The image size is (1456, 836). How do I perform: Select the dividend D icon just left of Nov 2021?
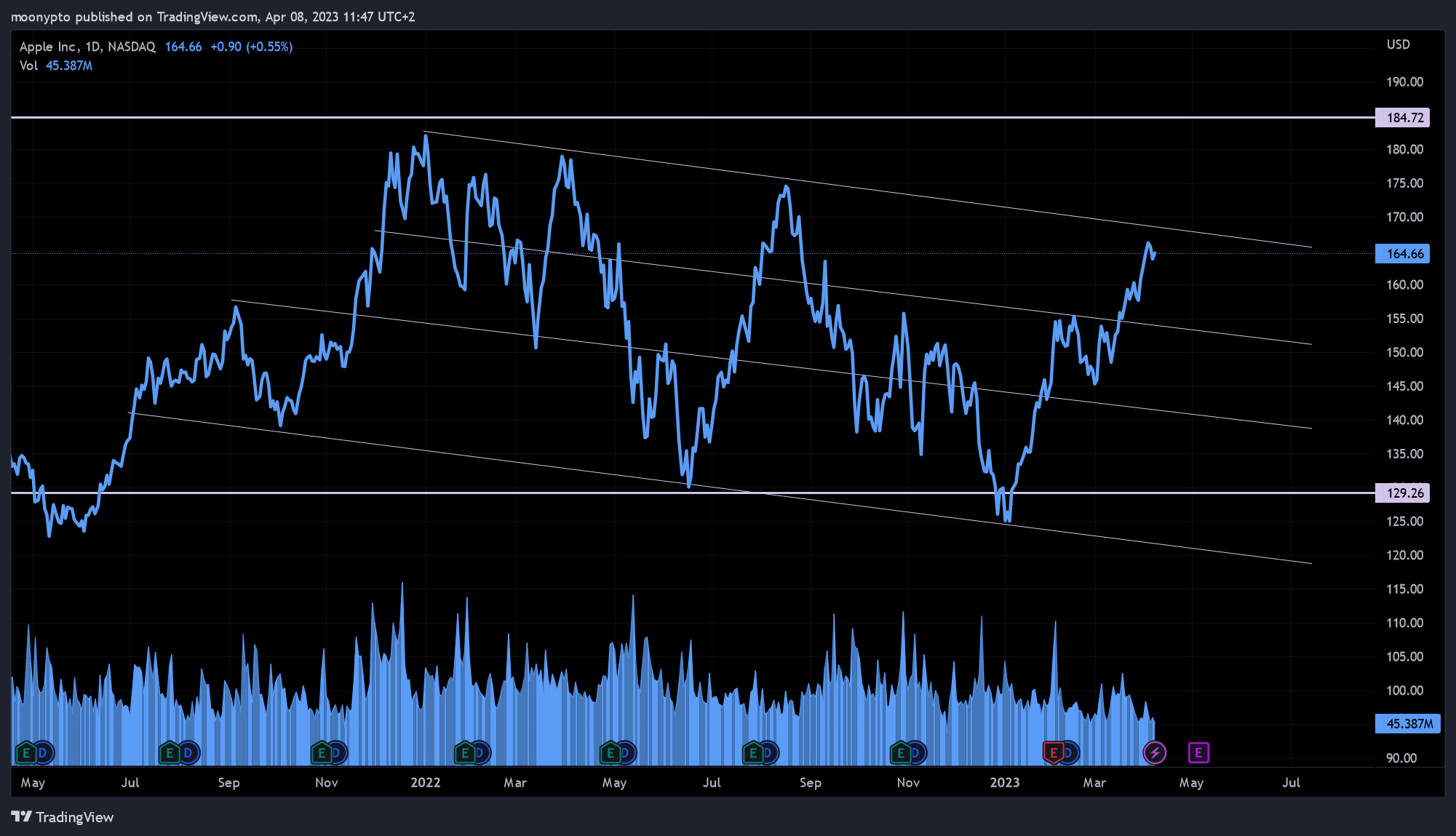coord(336,752)
